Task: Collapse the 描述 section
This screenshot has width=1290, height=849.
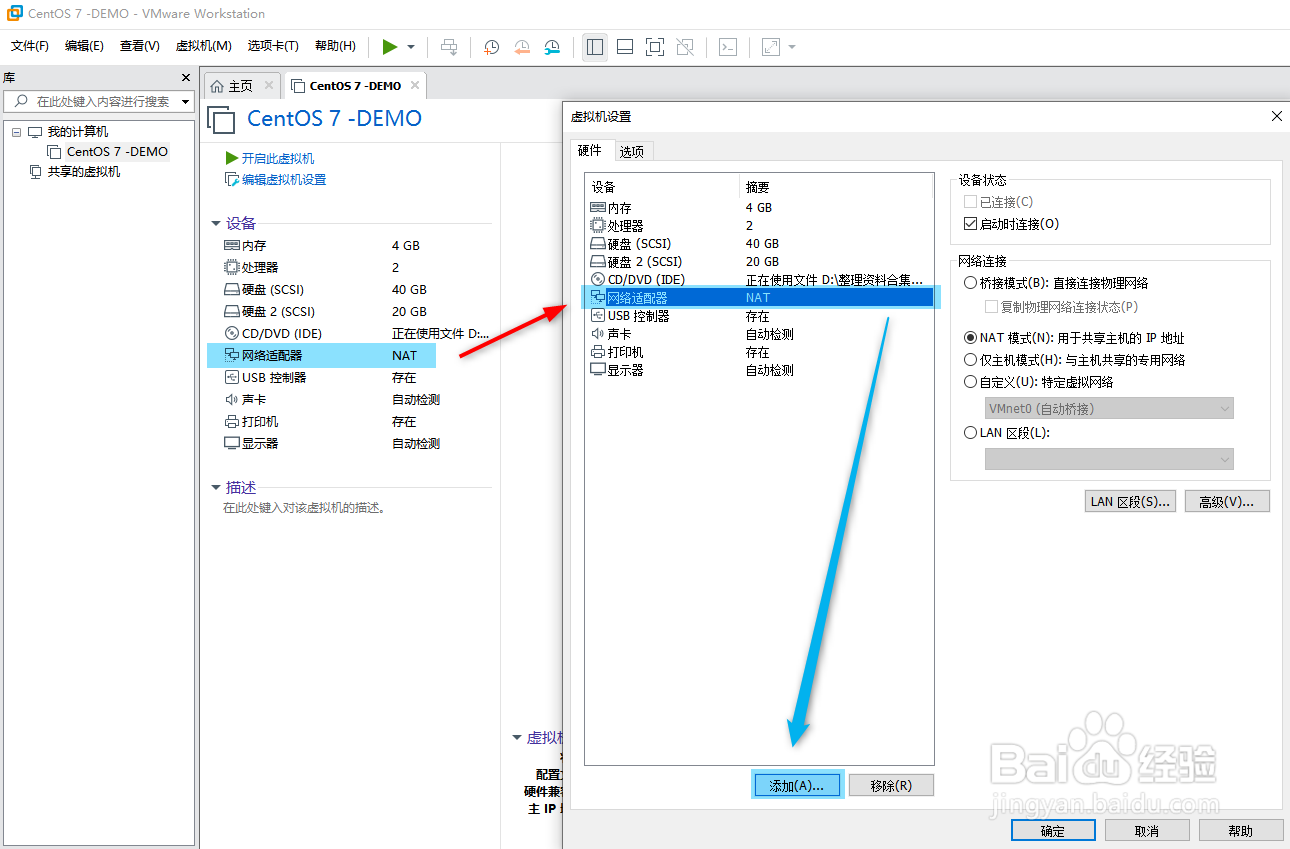Action: (216, 488)
